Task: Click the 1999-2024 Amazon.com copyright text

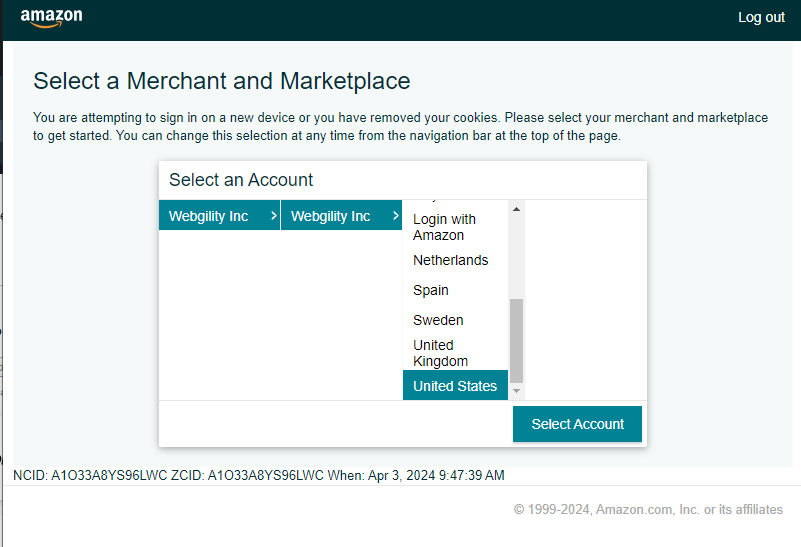Action: point(648,509)
